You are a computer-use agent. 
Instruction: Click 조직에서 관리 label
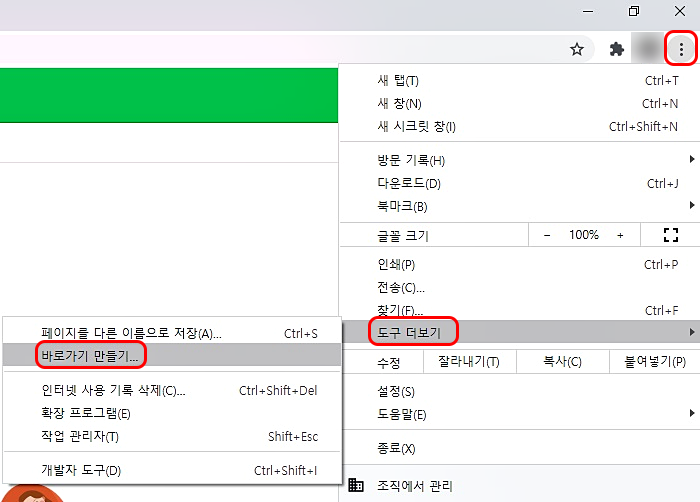click(415, 485)
